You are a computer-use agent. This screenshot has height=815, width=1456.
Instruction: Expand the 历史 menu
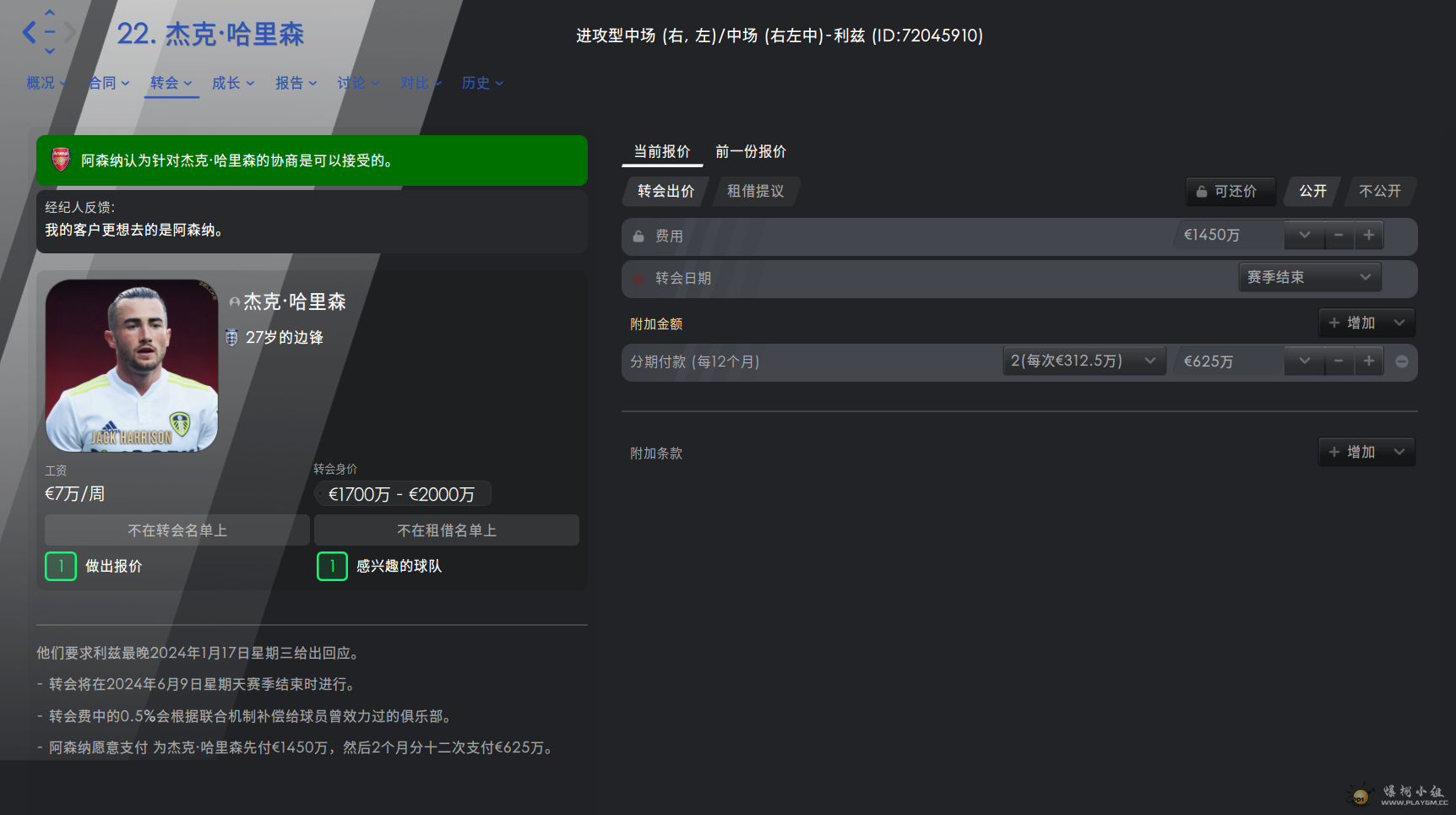pyautogui.click(x=482, y=83)
